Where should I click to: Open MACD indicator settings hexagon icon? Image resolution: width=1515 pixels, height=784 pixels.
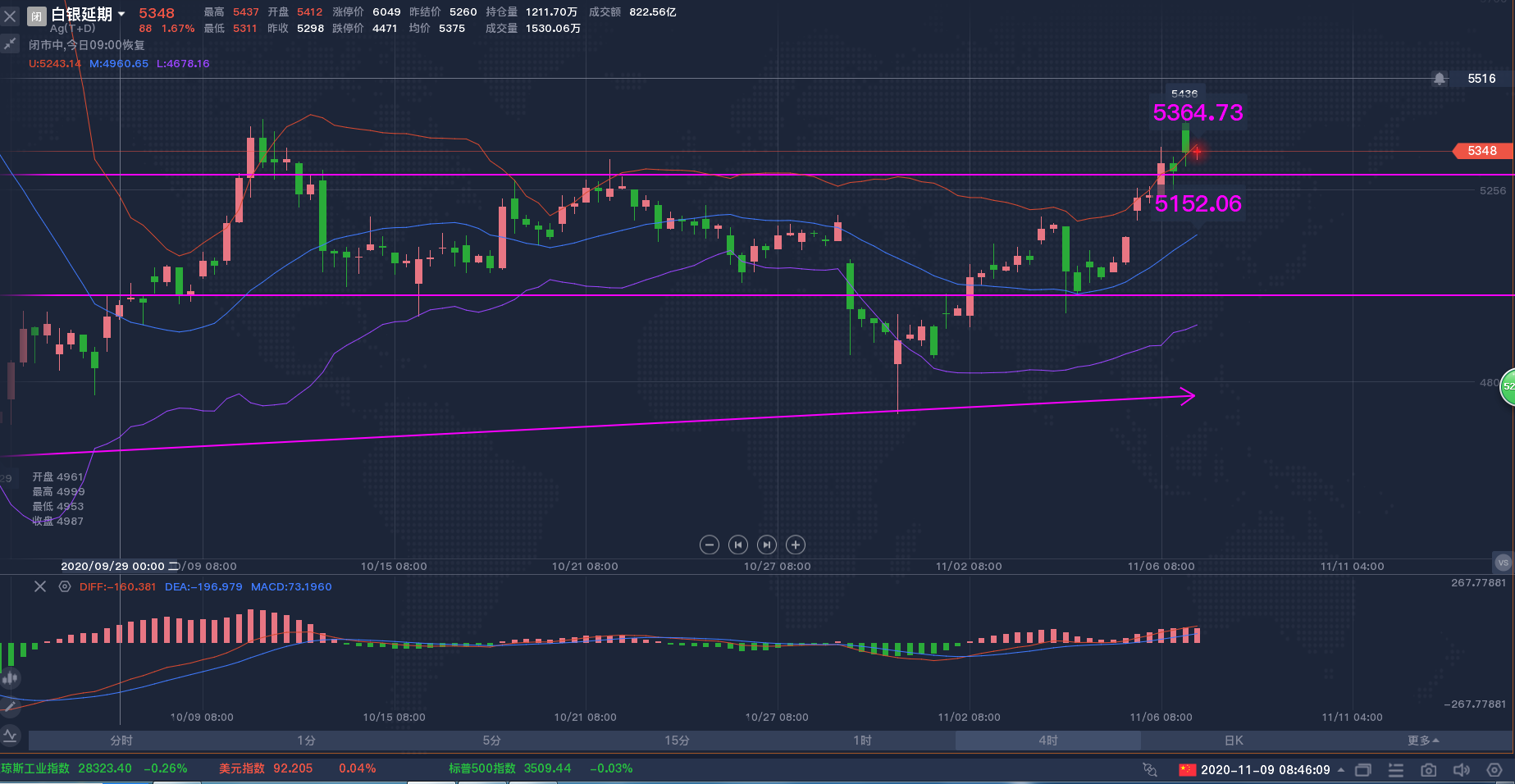pyautogui.click(x=65, y=586)
